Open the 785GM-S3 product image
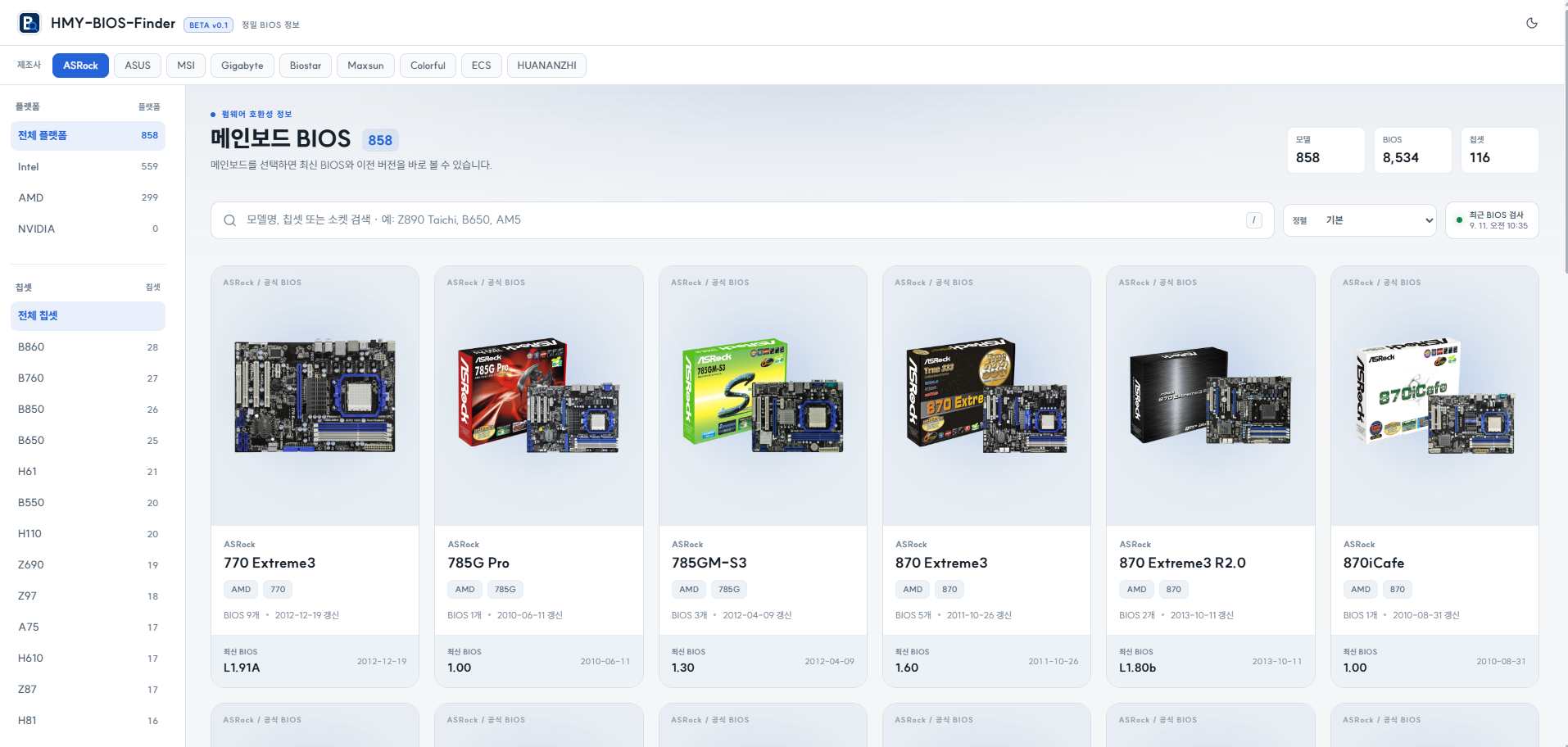1568x747 pixels. [763, 396]
